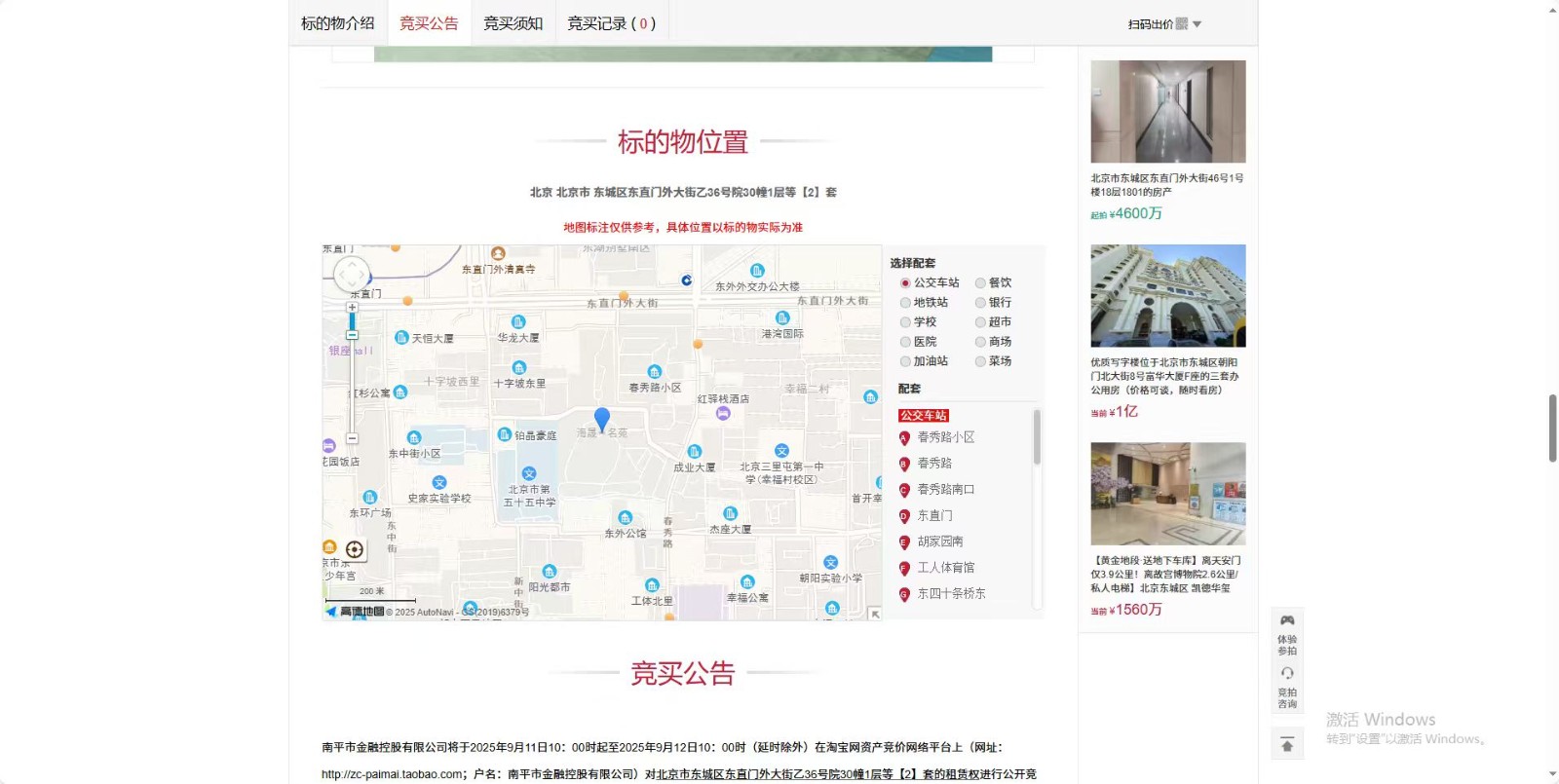Select the 地铁站 radio option
The height and width of the screenshot is (784, 1559).
905,303
